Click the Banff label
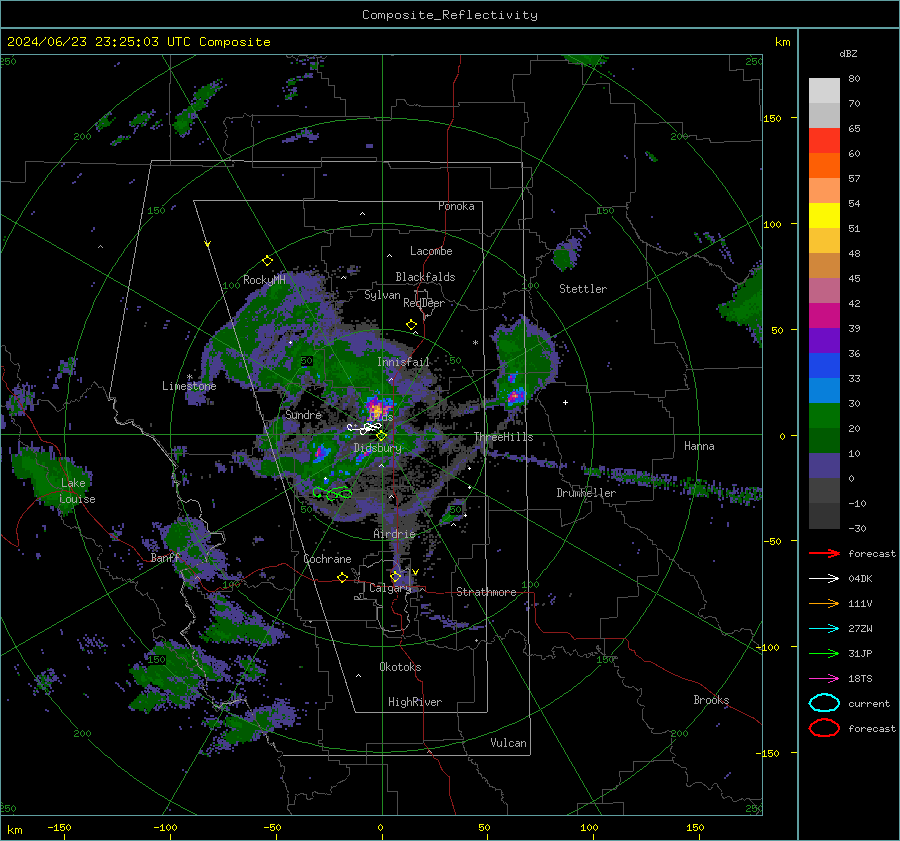 click(165, 558)
